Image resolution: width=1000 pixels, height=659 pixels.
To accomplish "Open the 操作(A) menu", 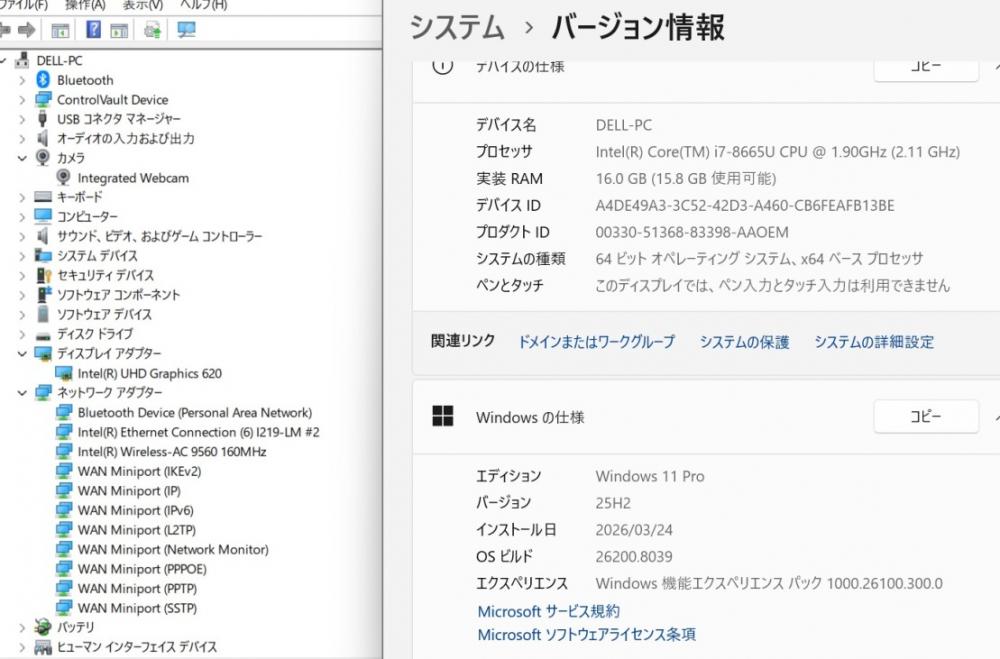I will pyautogui.click(x=85, y=4).
